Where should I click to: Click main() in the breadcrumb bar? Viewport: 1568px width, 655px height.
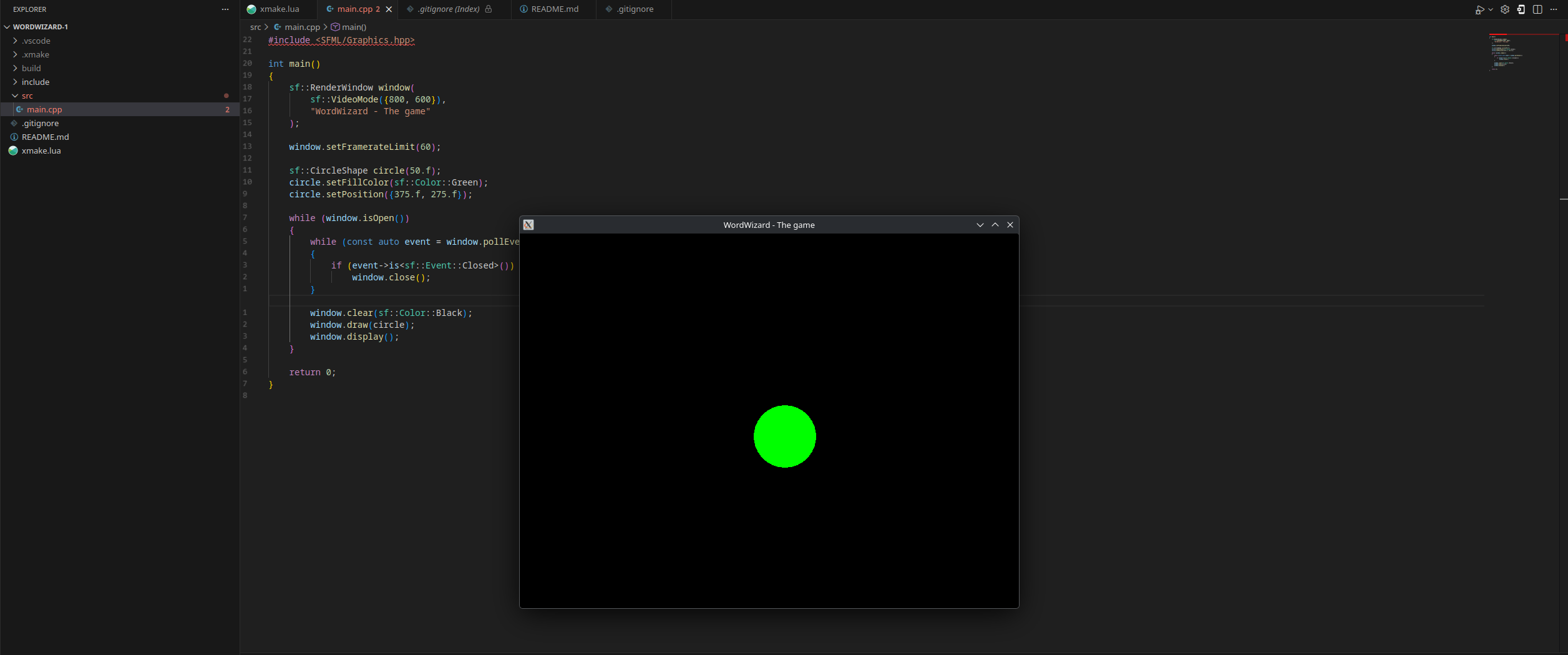[353, 27]
